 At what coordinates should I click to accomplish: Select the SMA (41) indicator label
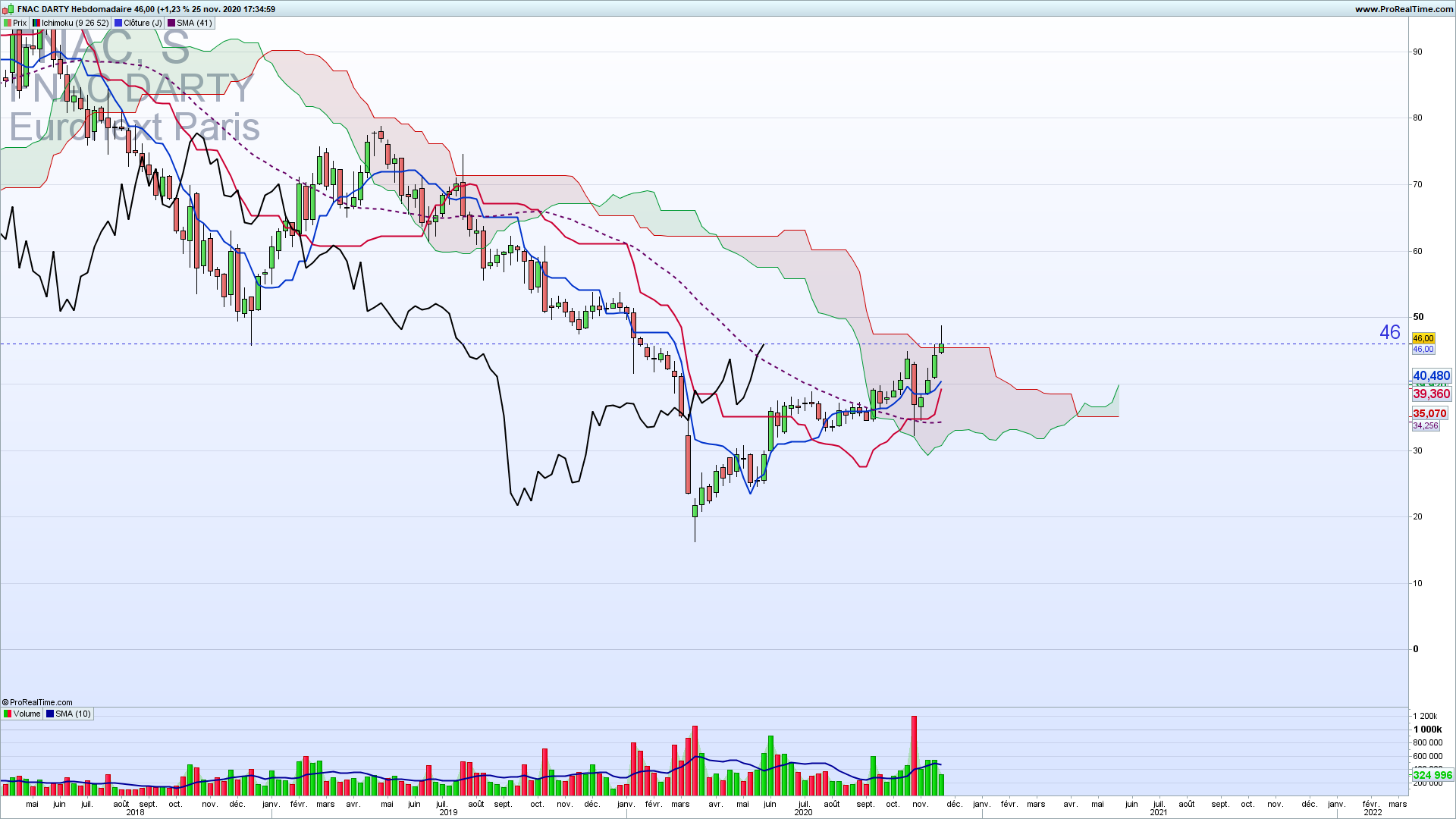tap(194, 24)
